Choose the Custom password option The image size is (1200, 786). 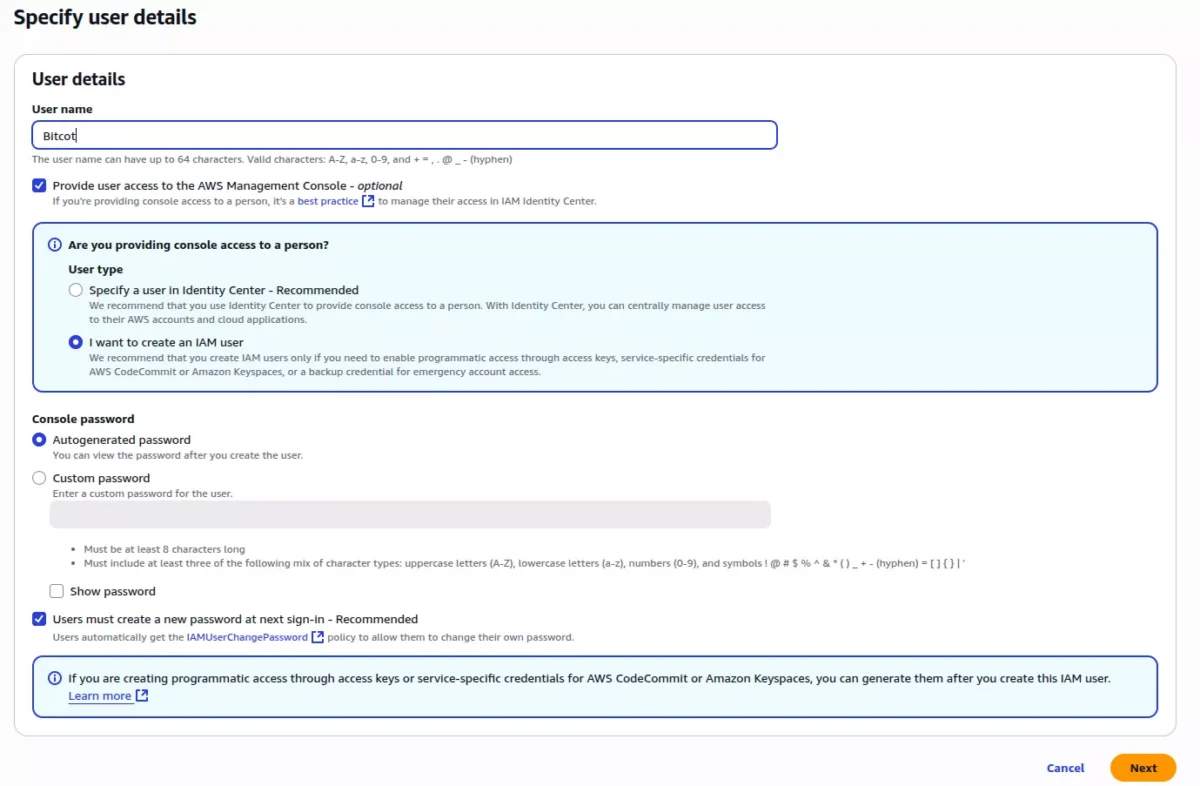[39, 478]
